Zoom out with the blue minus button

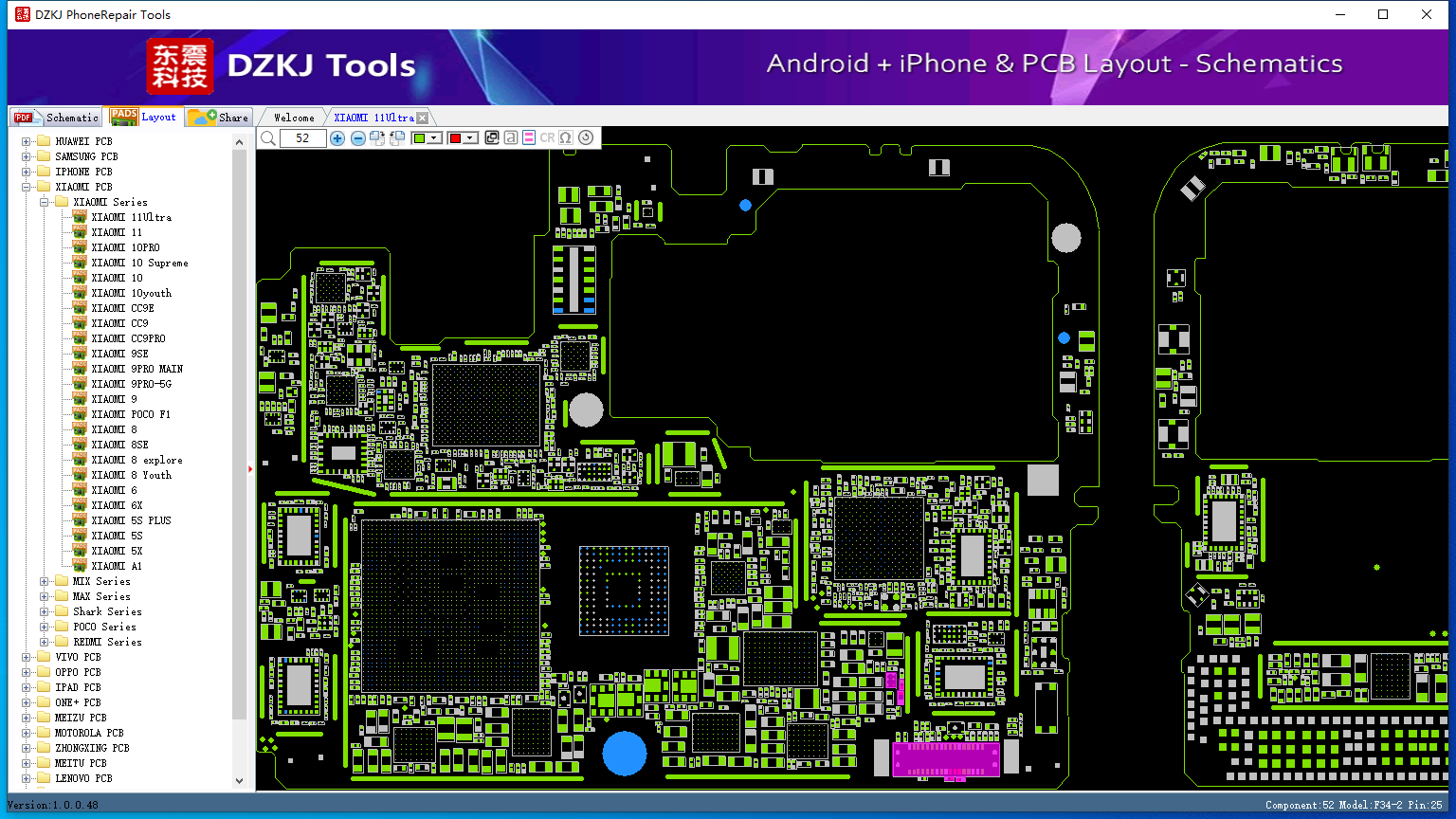pyautogui.click(x=357, y=138)
